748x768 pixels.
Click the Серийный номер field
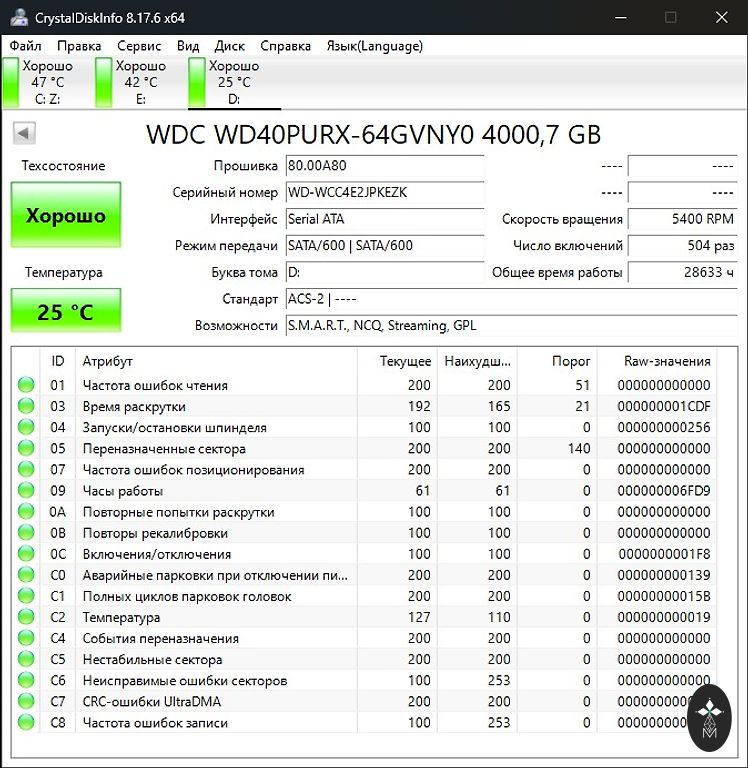click(x=384, y=192)
